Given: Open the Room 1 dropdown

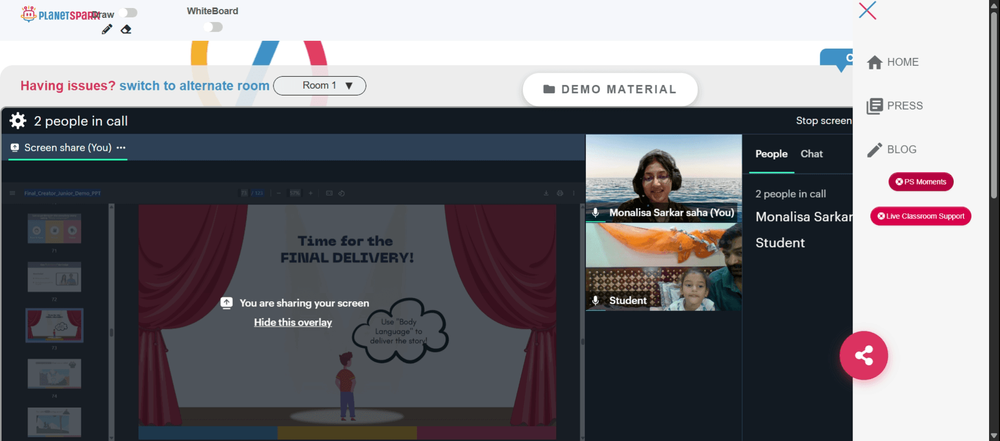Looking at the screenshot, I should [x=320, y=86].
